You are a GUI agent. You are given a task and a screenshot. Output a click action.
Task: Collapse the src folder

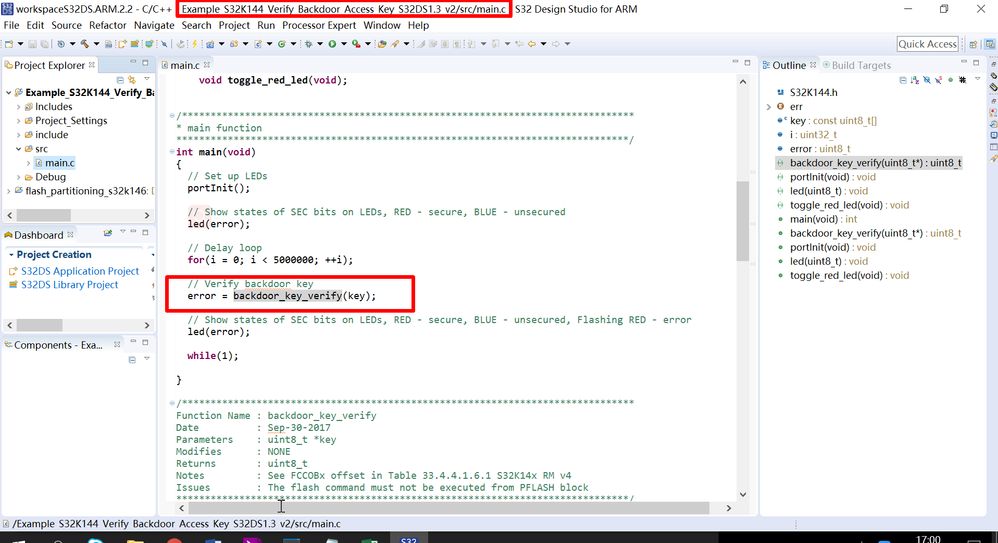click(x=18, y=149)
